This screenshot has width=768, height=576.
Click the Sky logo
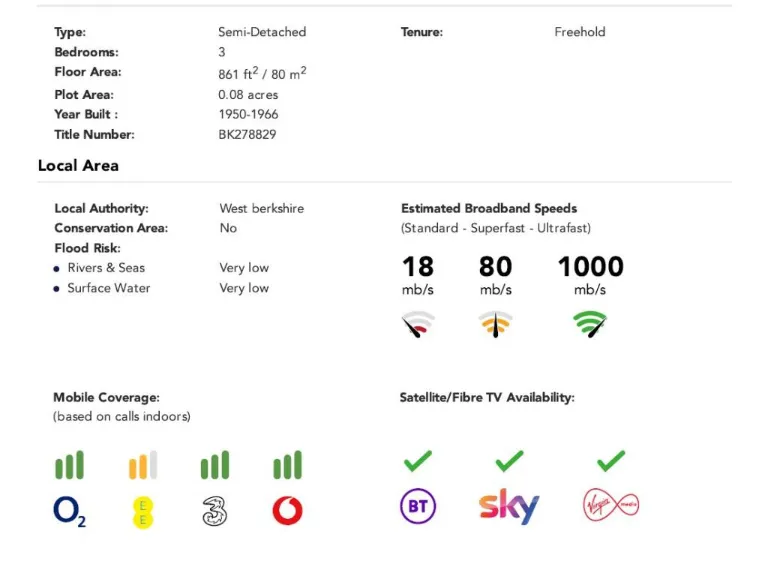509,507
